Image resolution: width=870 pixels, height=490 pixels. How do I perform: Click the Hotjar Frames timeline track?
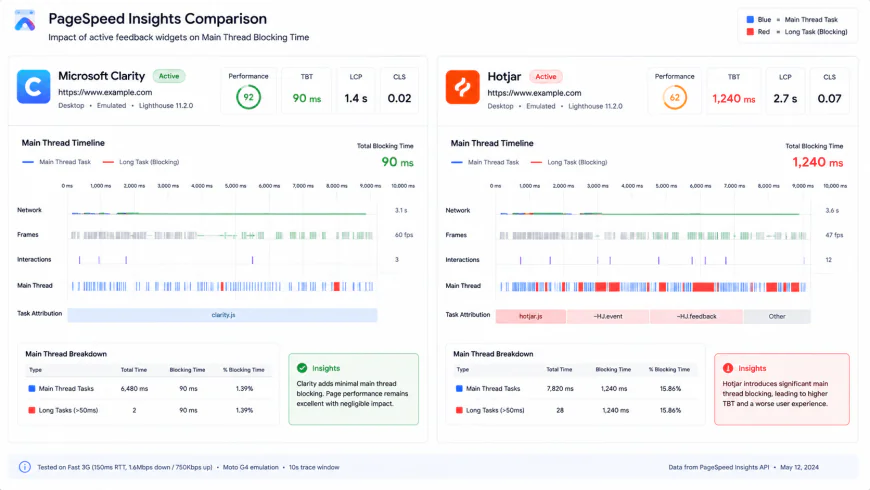[652, 236]
